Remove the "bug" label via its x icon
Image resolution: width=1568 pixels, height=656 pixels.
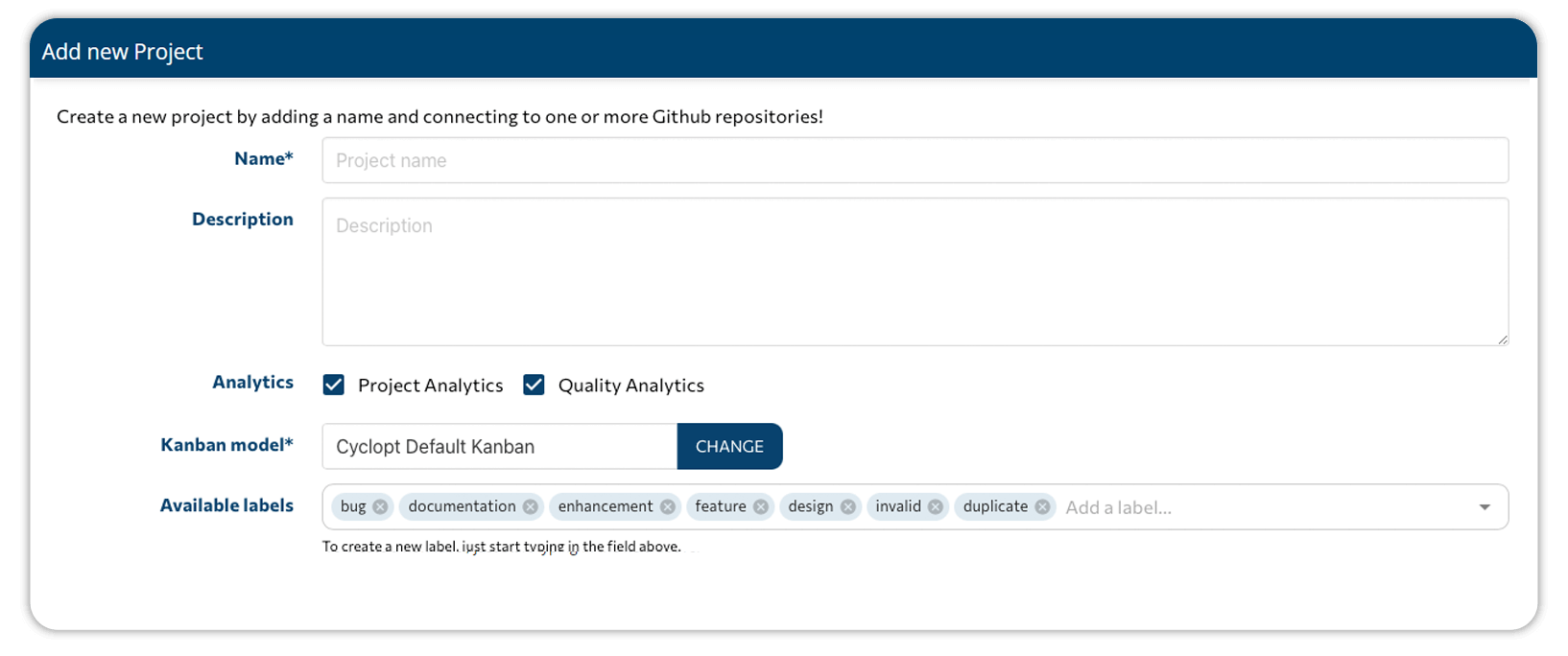[x=381, y=506]
